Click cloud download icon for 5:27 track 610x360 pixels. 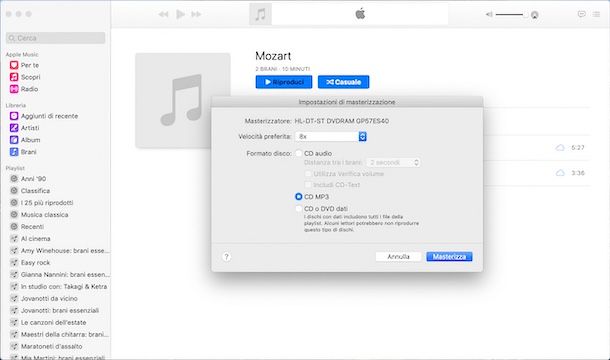pos(560,148)
